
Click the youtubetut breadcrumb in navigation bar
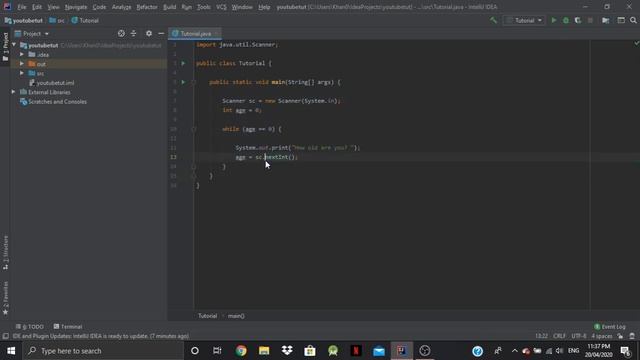pyautogui.click(x=24, y=20)
